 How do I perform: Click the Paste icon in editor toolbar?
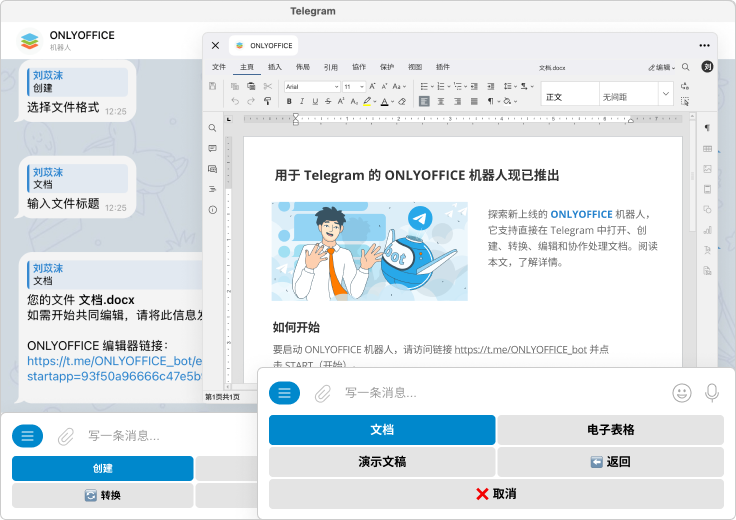(x=251, y=86)
